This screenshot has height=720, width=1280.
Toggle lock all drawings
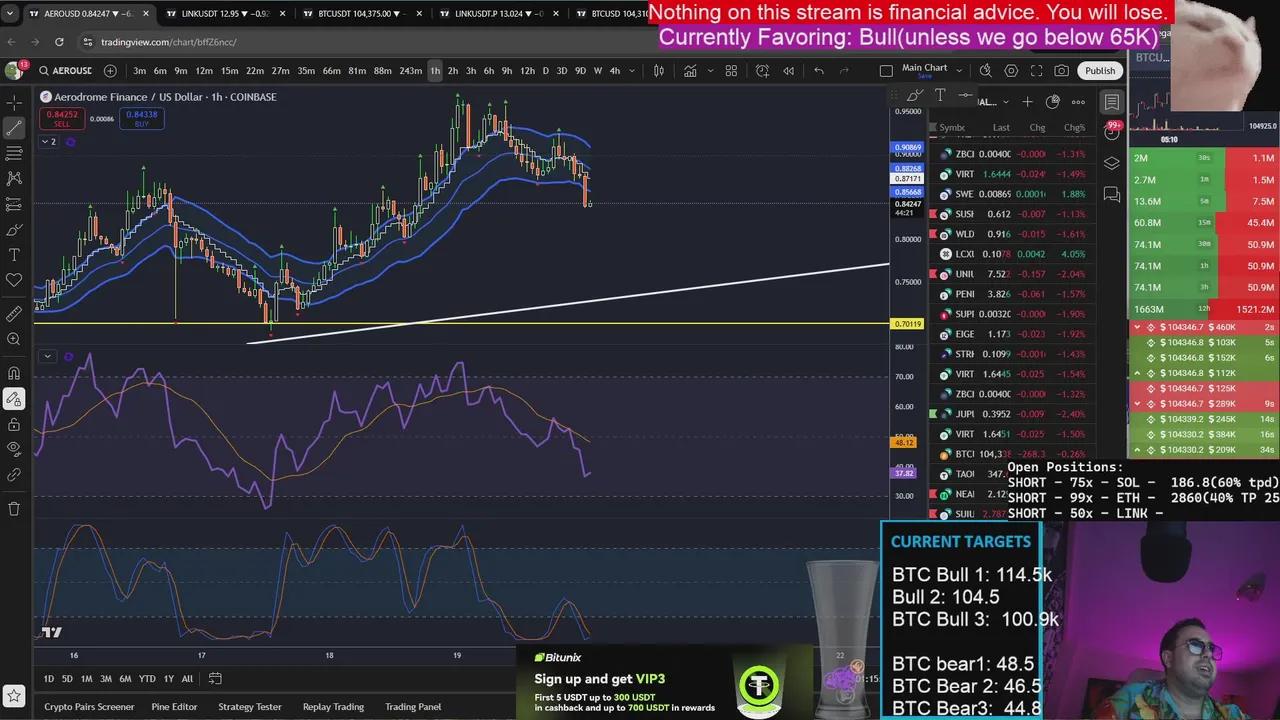click(x=14, y=424)
